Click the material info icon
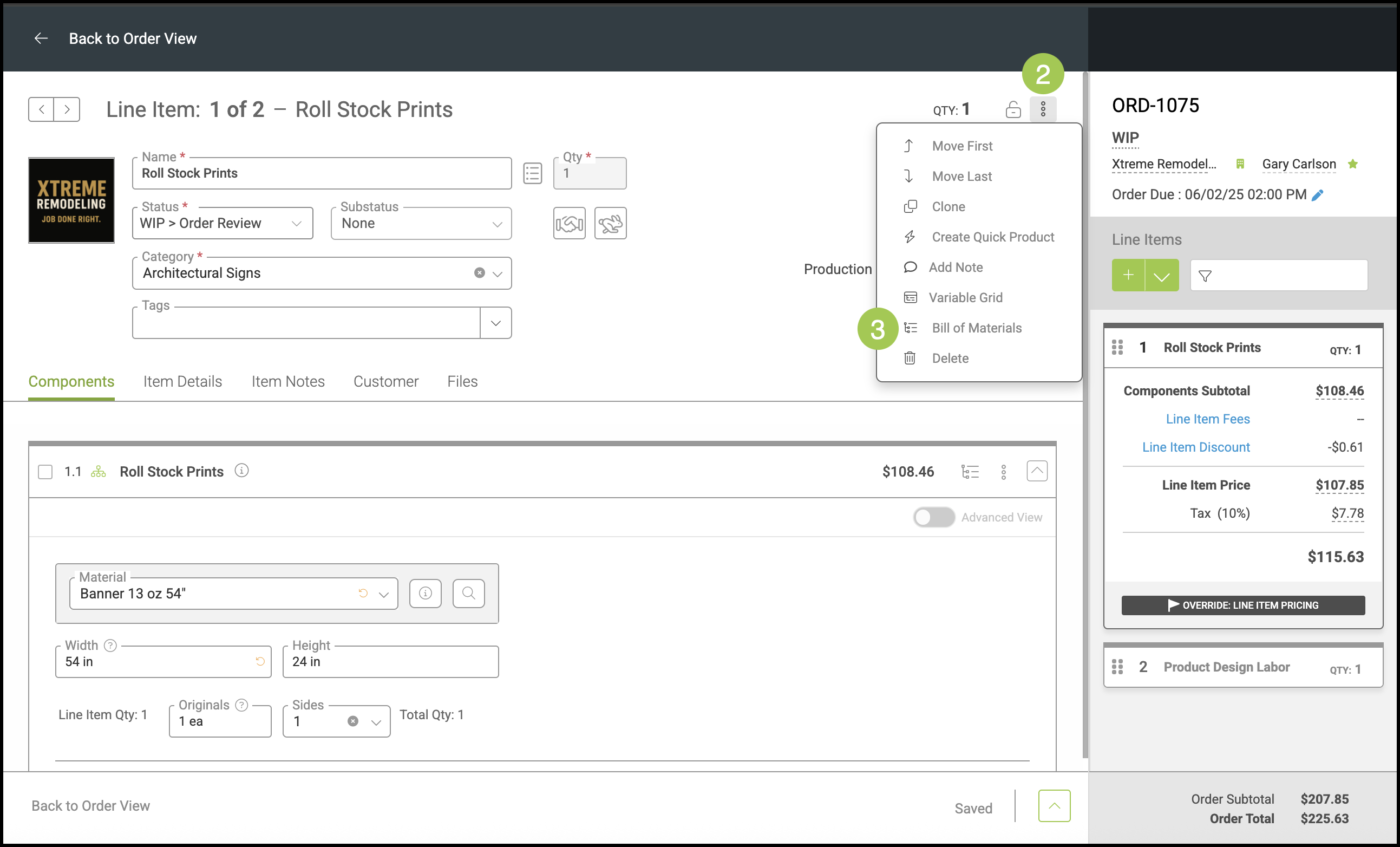The width and height of the screenshot is (1400, 847). point(425,594)
